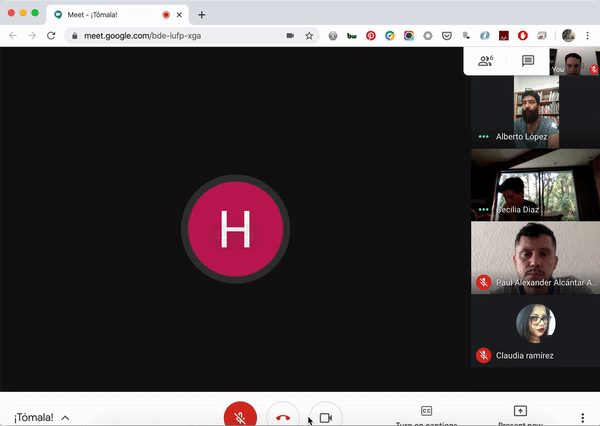Close the Meet browser tab

179,15
